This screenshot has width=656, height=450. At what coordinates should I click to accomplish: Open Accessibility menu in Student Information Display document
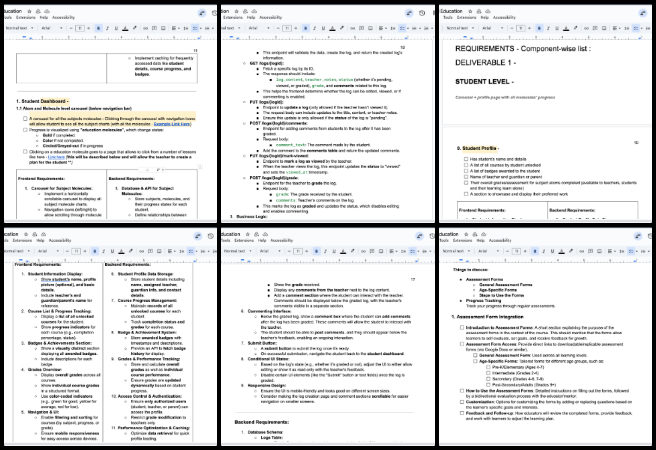click(x=60, y=240)
